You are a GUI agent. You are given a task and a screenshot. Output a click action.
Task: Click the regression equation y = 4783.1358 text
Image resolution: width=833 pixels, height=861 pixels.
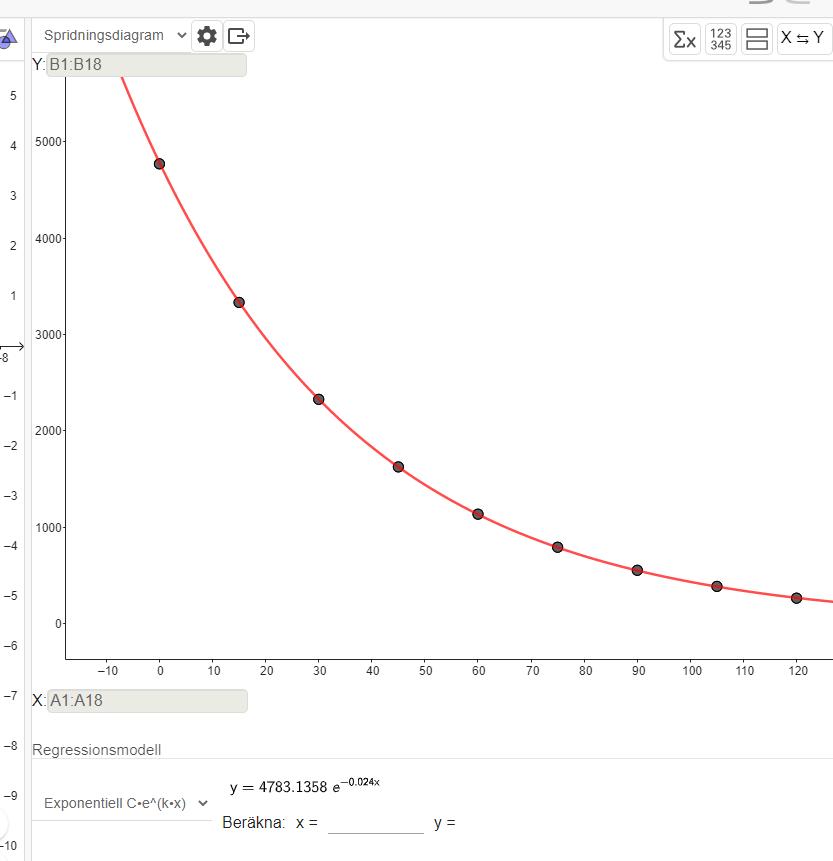tap(304, 786)
